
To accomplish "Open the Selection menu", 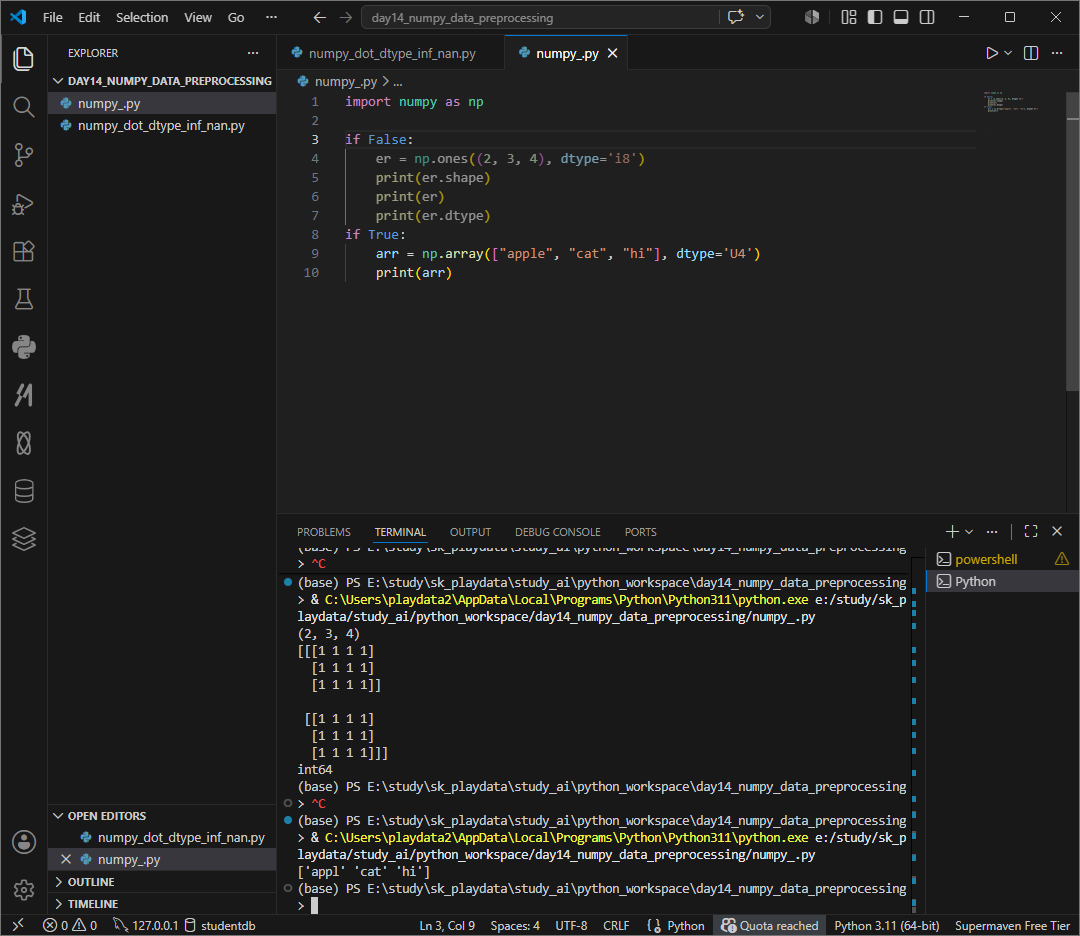I will pyautogui.click(x=142, y=17).
